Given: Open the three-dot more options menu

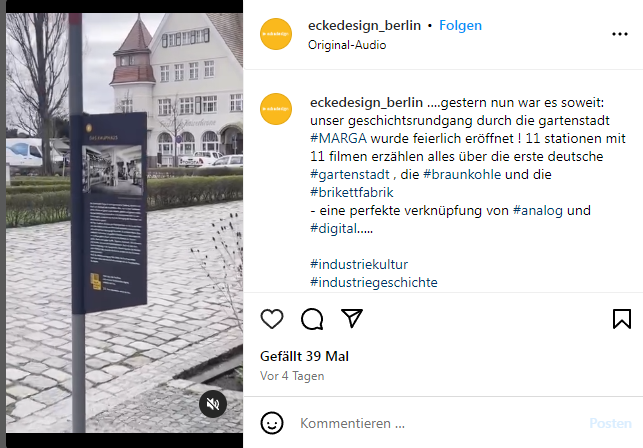Looking at the screenshot, I should pos(620,34).
